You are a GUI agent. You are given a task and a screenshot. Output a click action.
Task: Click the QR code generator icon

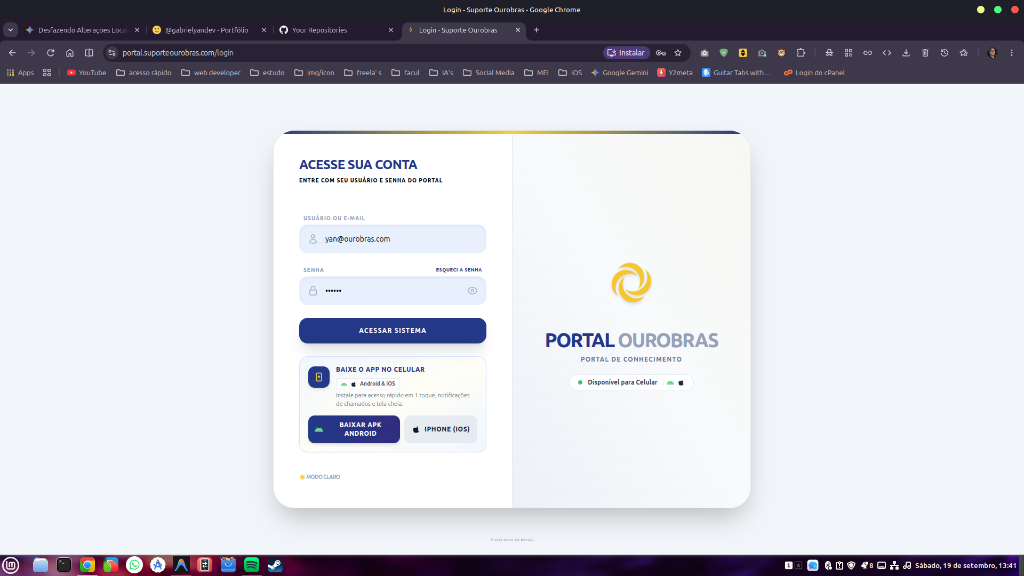[848, 53]
